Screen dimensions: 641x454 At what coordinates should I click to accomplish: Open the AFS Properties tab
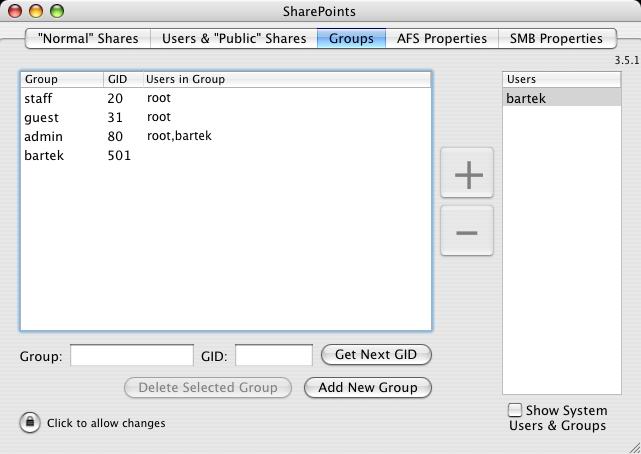441,39
